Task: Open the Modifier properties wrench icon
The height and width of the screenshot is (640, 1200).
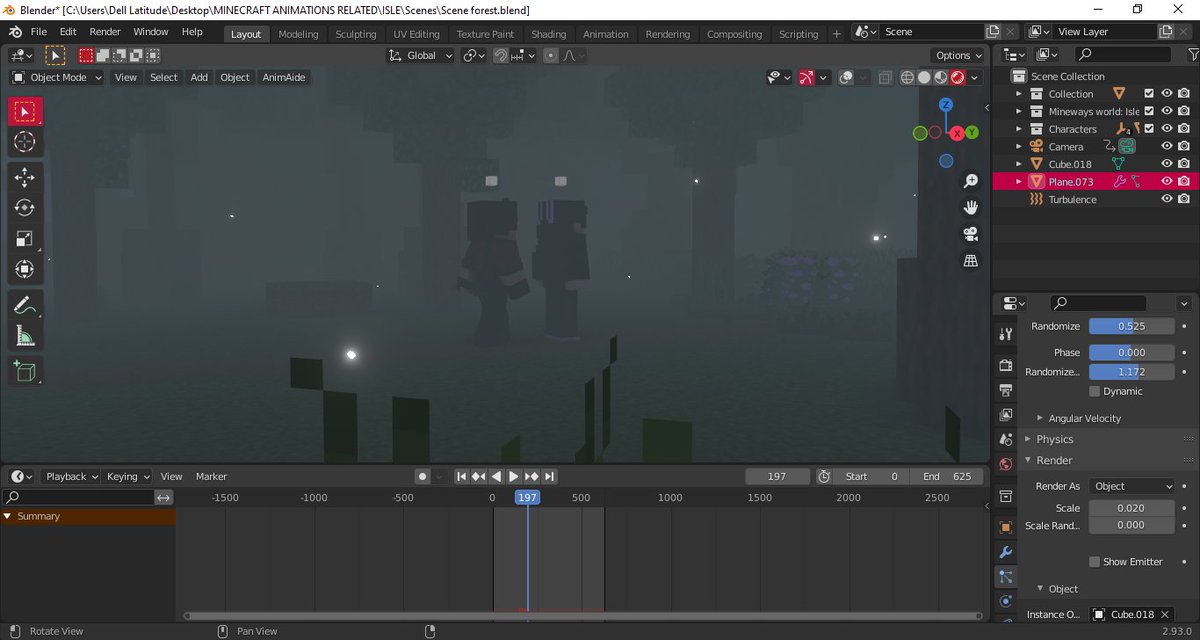Action: pyautogui.click(x=1006, y=552)
